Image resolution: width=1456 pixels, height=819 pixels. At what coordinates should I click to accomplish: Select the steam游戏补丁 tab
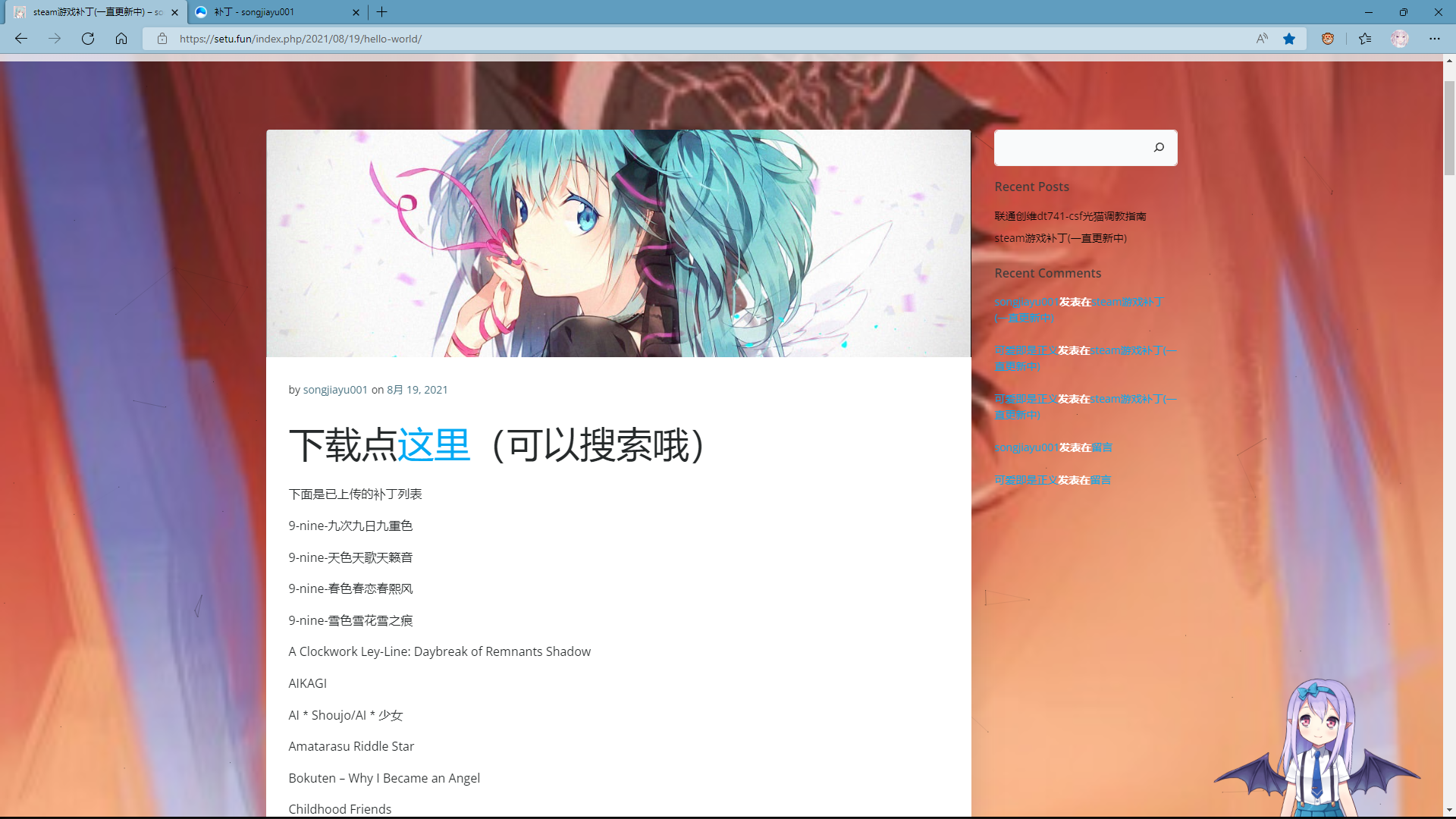tap(96, 12)
